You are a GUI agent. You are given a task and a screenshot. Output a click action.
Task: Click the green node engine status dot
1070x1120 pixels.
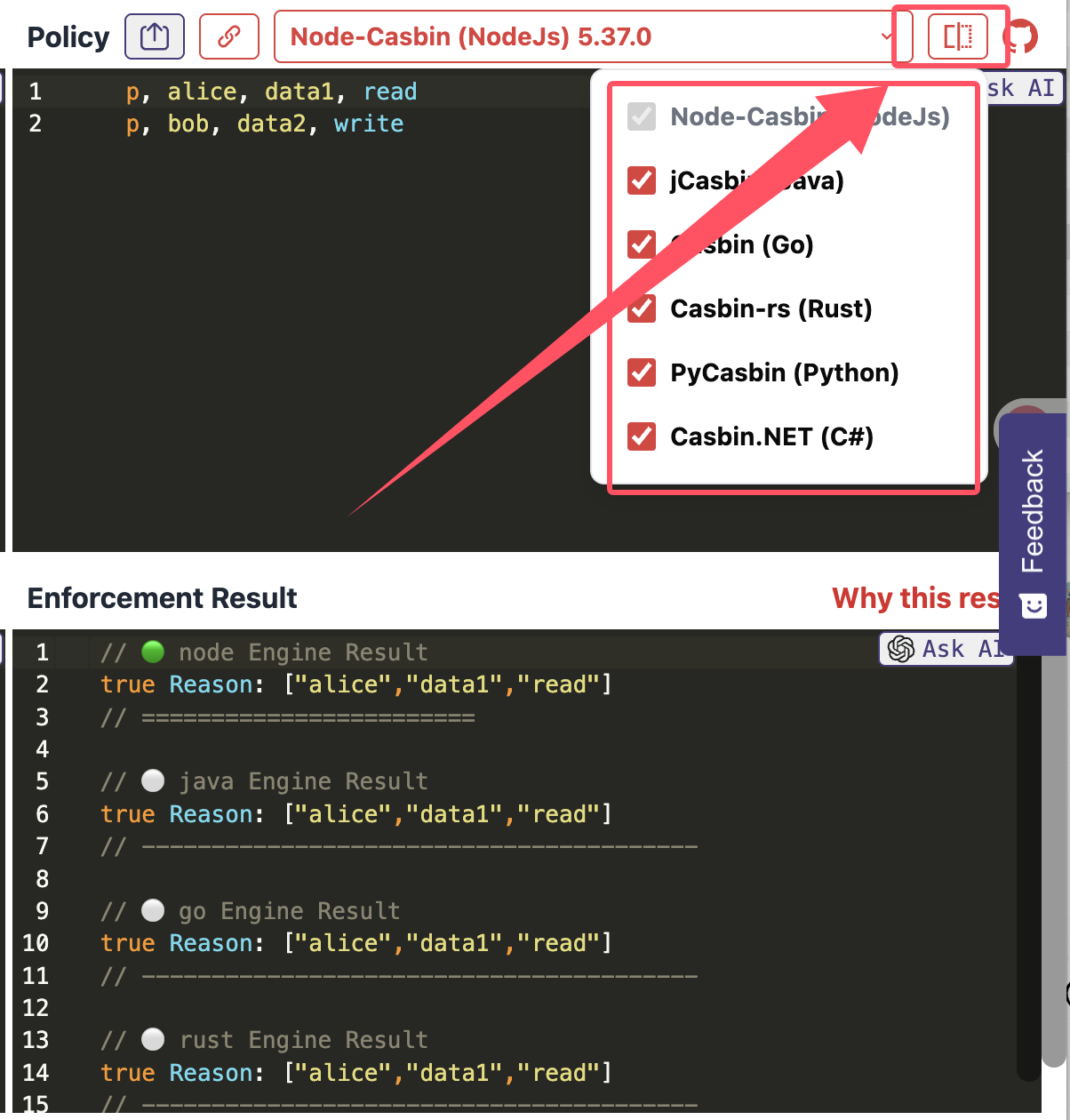153,652
